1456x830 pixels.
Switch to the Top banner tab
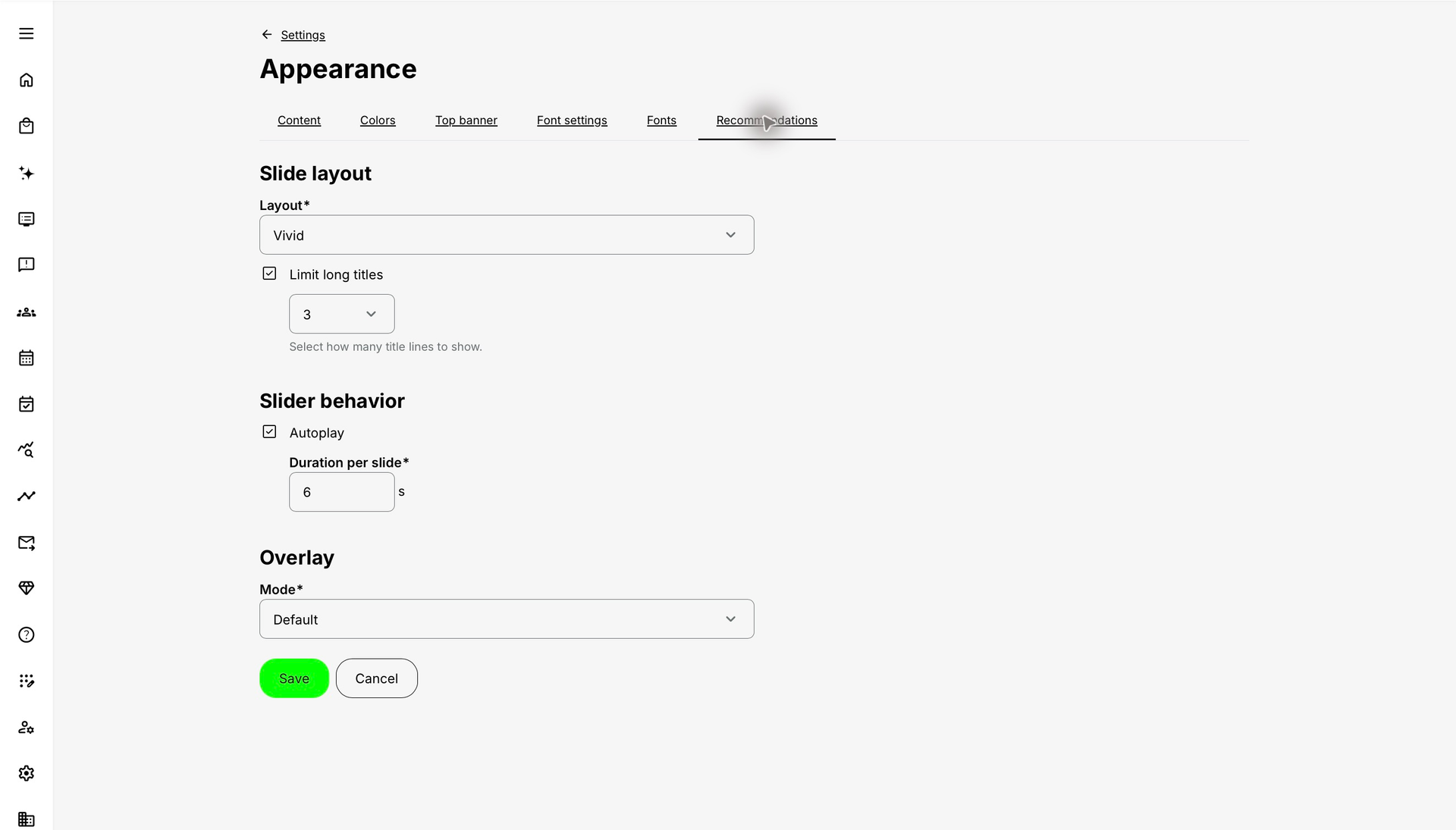point(466,121)
